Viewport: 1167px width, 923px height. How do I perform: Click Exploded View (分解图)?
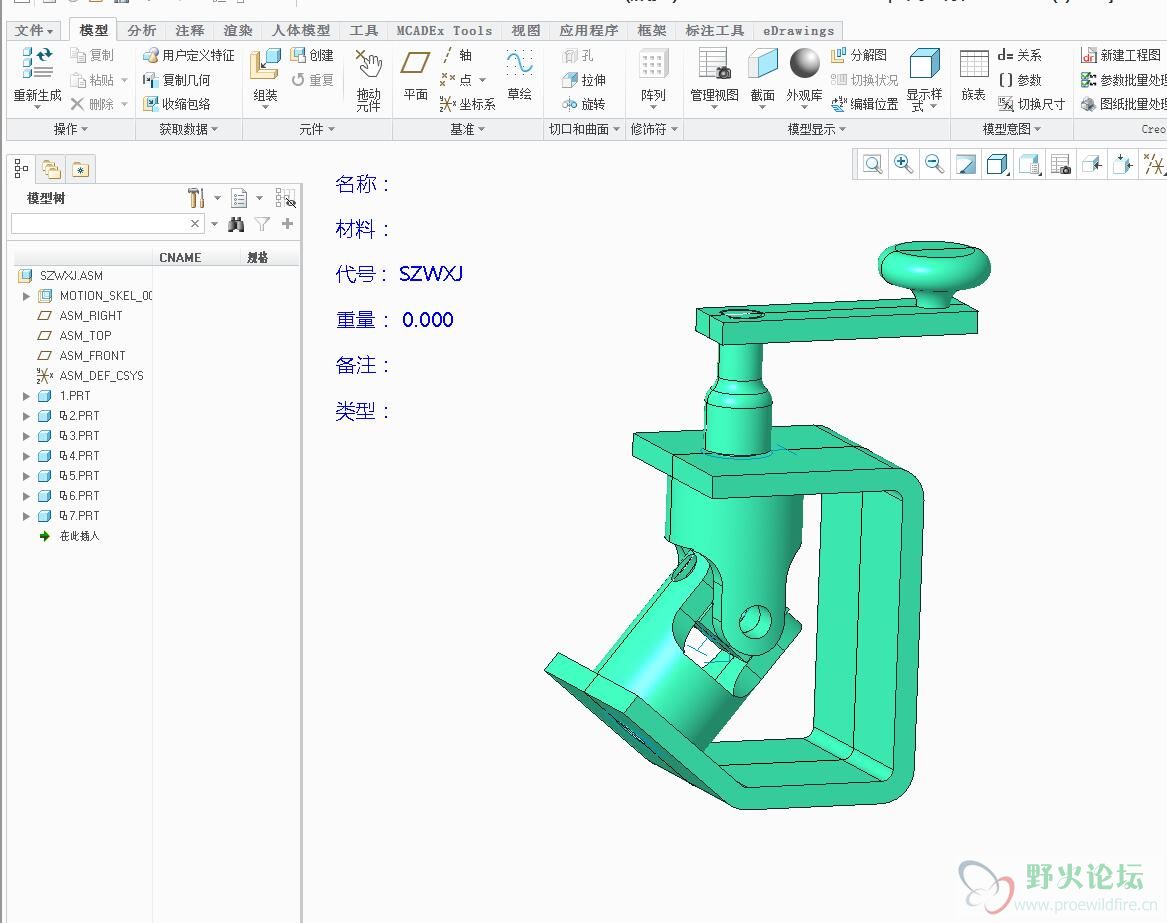point(859,55)
